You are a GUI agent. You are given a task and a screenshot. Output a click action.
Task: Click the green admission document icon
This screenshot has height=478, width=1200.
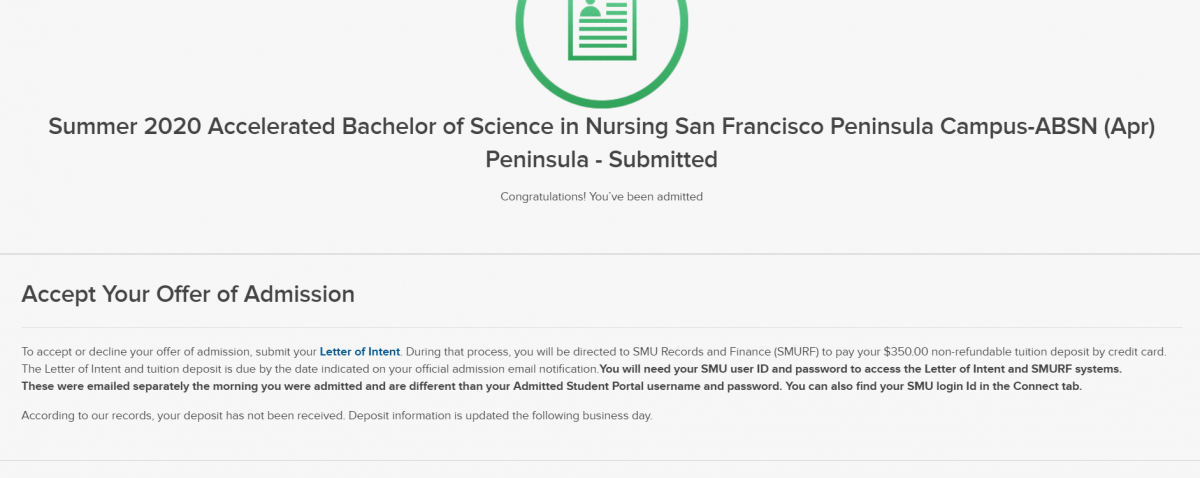601,28
